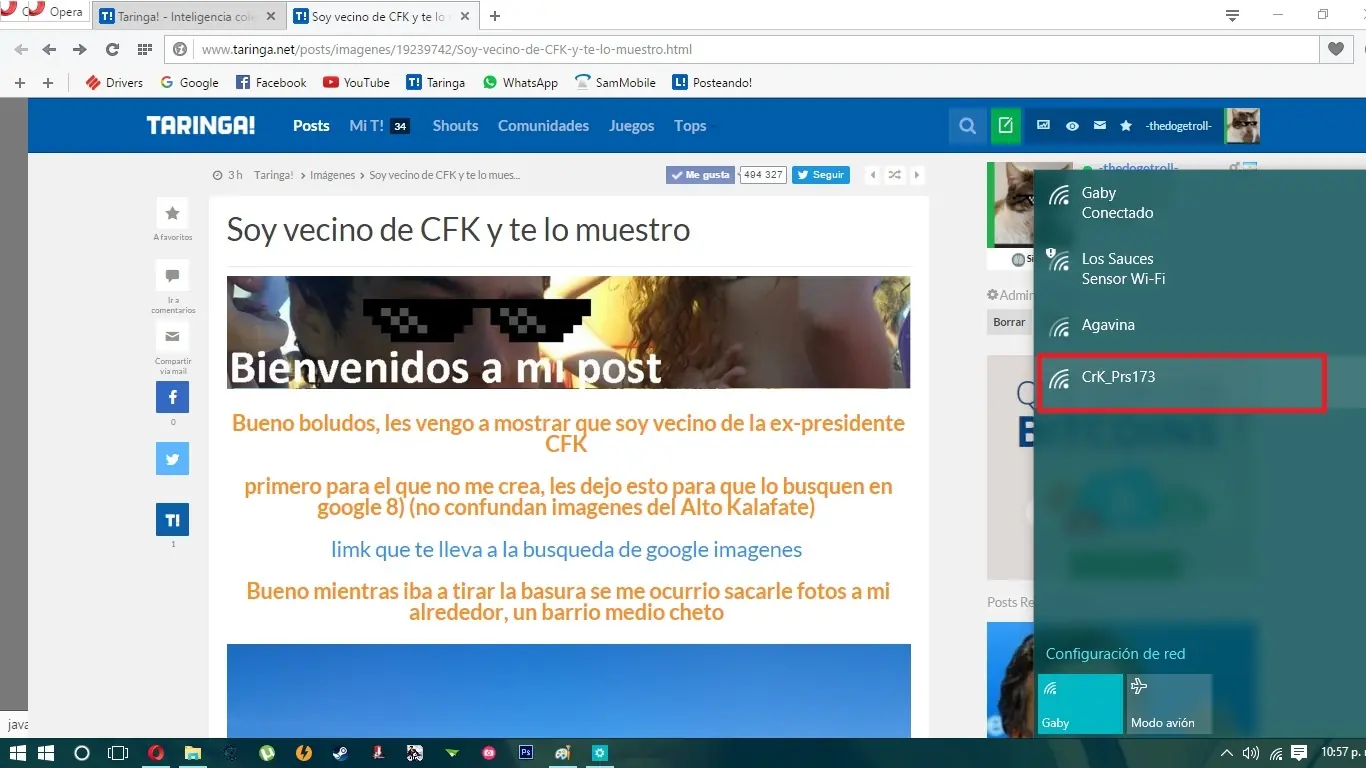The height and width of the screenshot is (768, 1366).
Task: Click the browser forward arrow
Action: (x=80, y=49)
